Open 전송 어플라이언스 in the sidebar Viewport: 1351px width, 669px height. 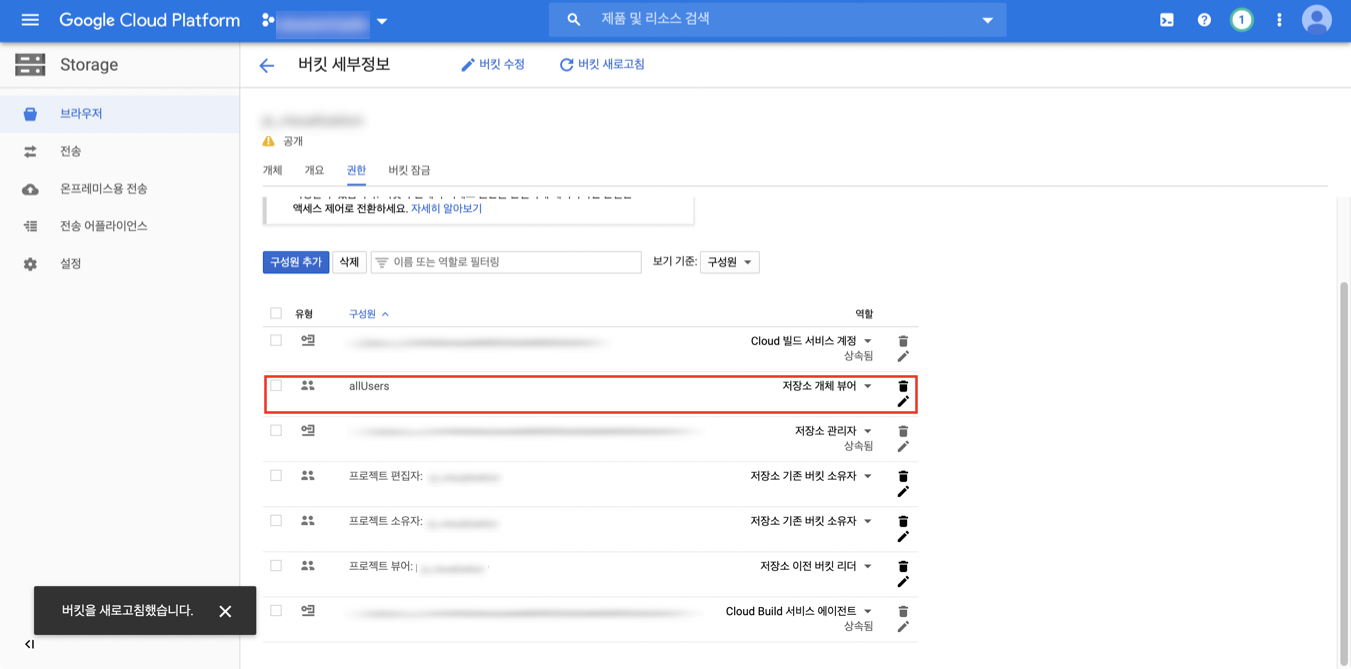120,227
